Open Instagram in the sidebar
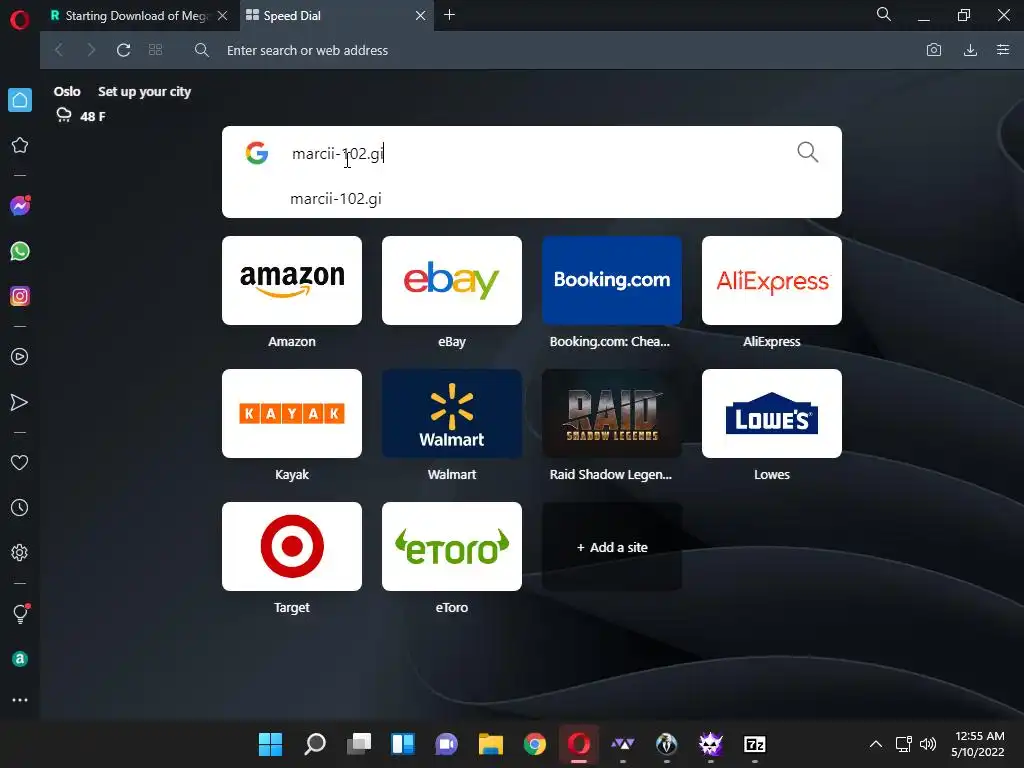Image resolution: width=1024 pixels, height=768 pixels. (20, 296)
